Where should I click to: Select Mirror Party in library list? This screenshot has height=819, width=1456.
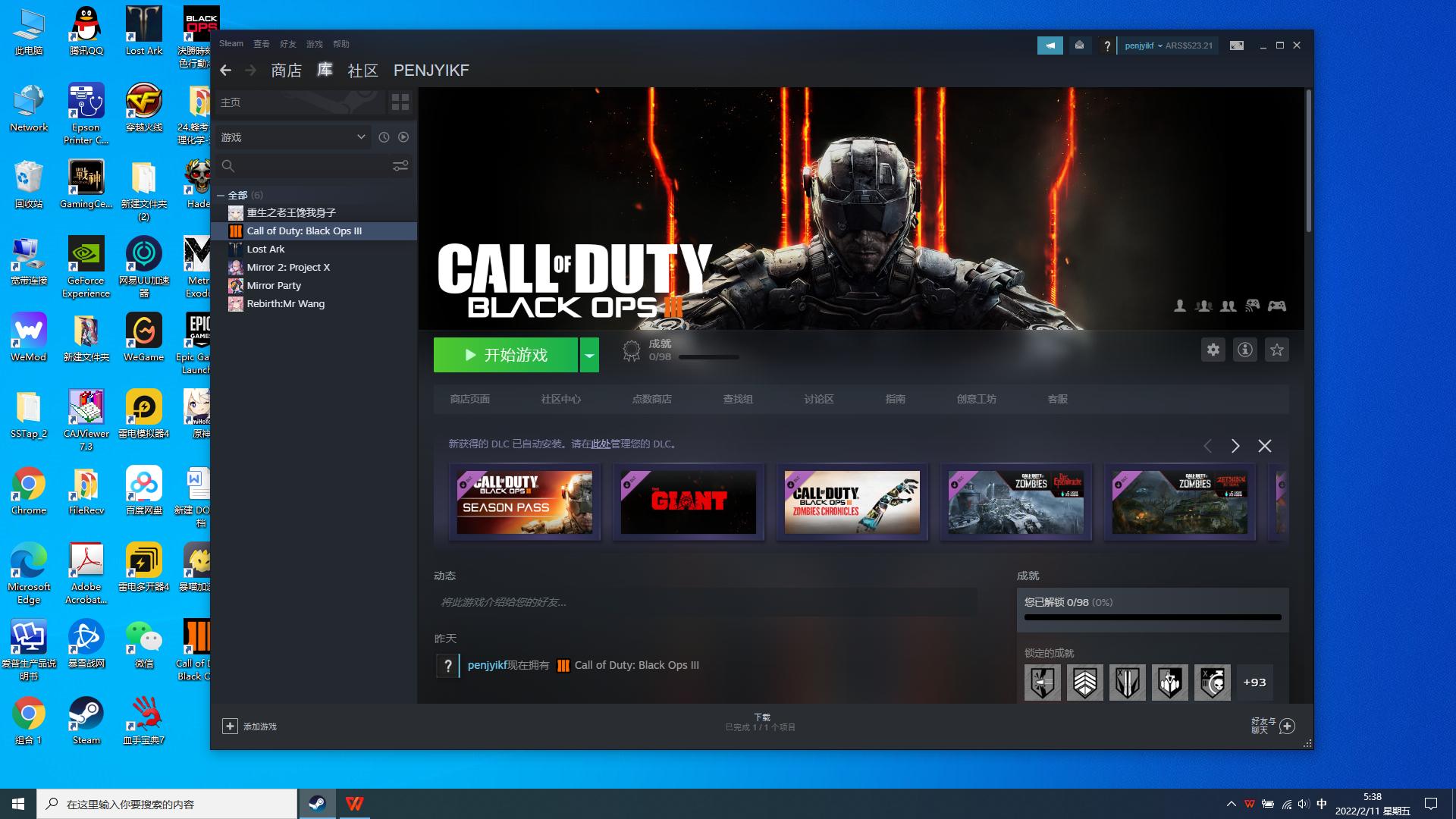(315, 286)
